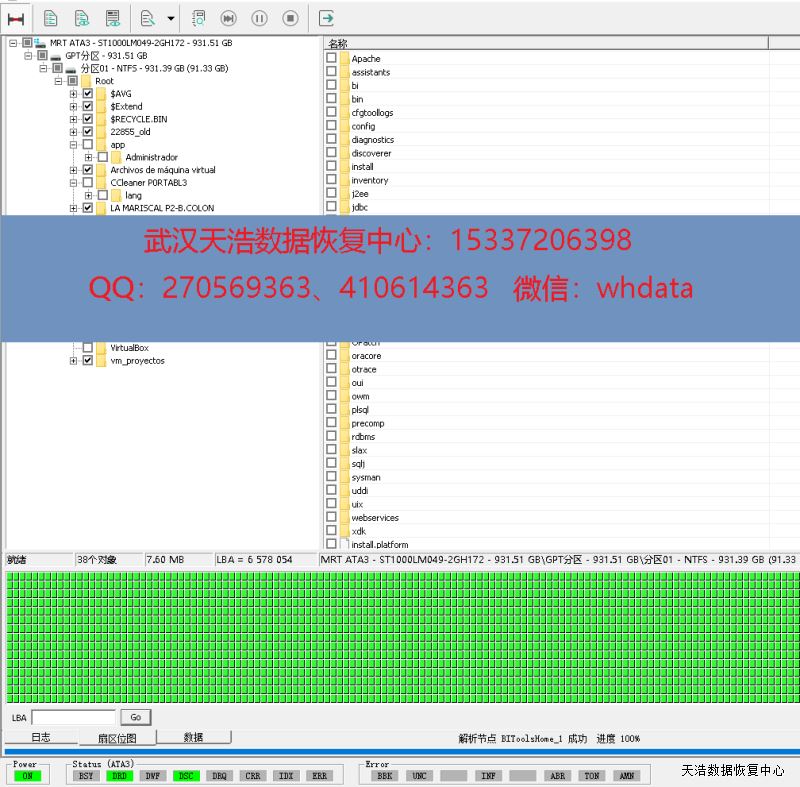
Task: Click the red H-shaped first toolbar icon
Action: pyautogui.click(x=16, y=18)
